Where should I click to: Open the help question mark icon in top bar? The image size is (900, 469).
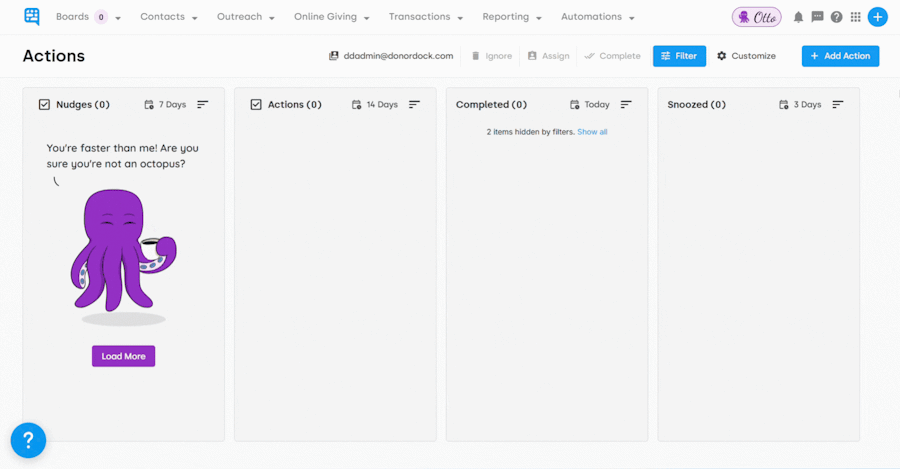coord(836,17)
